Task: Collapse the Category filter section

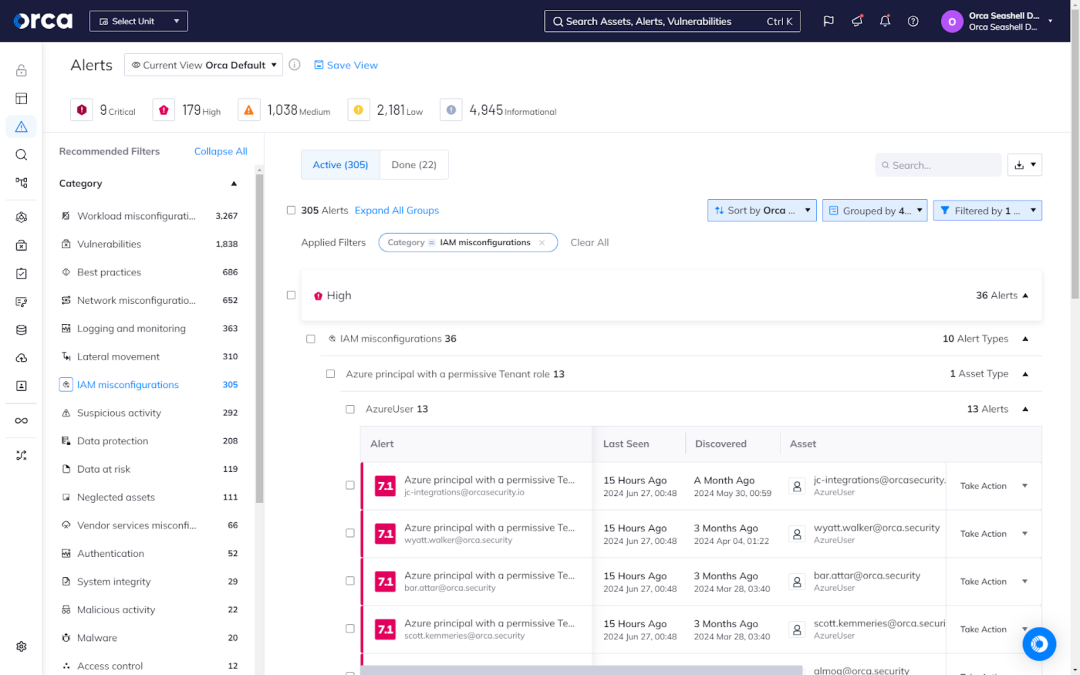Action: tap(233, 184)
